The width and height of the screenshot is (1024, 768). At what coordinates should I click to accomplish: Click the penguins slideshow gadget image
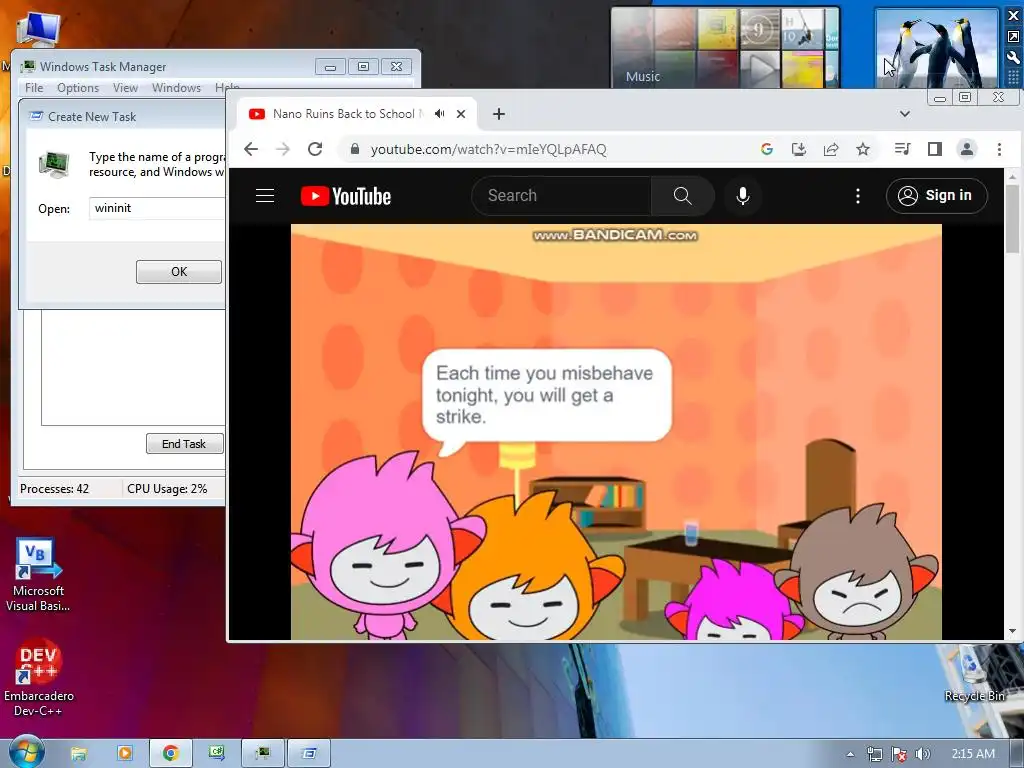pos(936,48)
